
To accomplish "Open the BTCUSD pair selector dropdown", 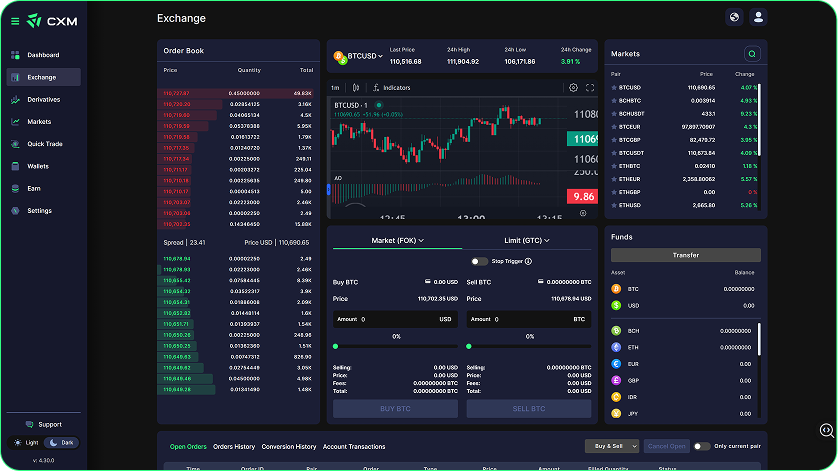I will pyautogui.click(x=359, y=56).
